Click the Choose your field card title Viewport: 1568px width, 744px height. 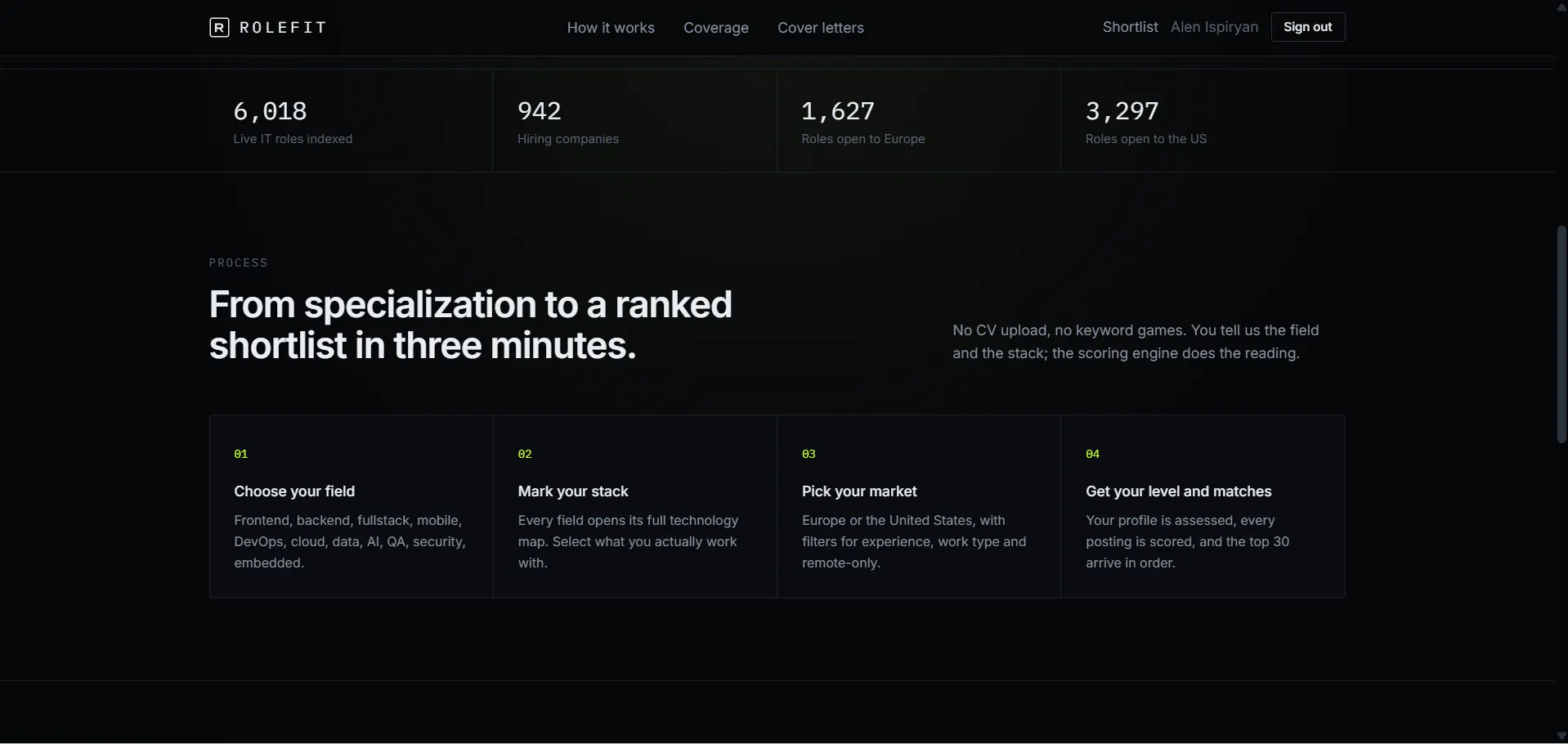coord(294,491)
